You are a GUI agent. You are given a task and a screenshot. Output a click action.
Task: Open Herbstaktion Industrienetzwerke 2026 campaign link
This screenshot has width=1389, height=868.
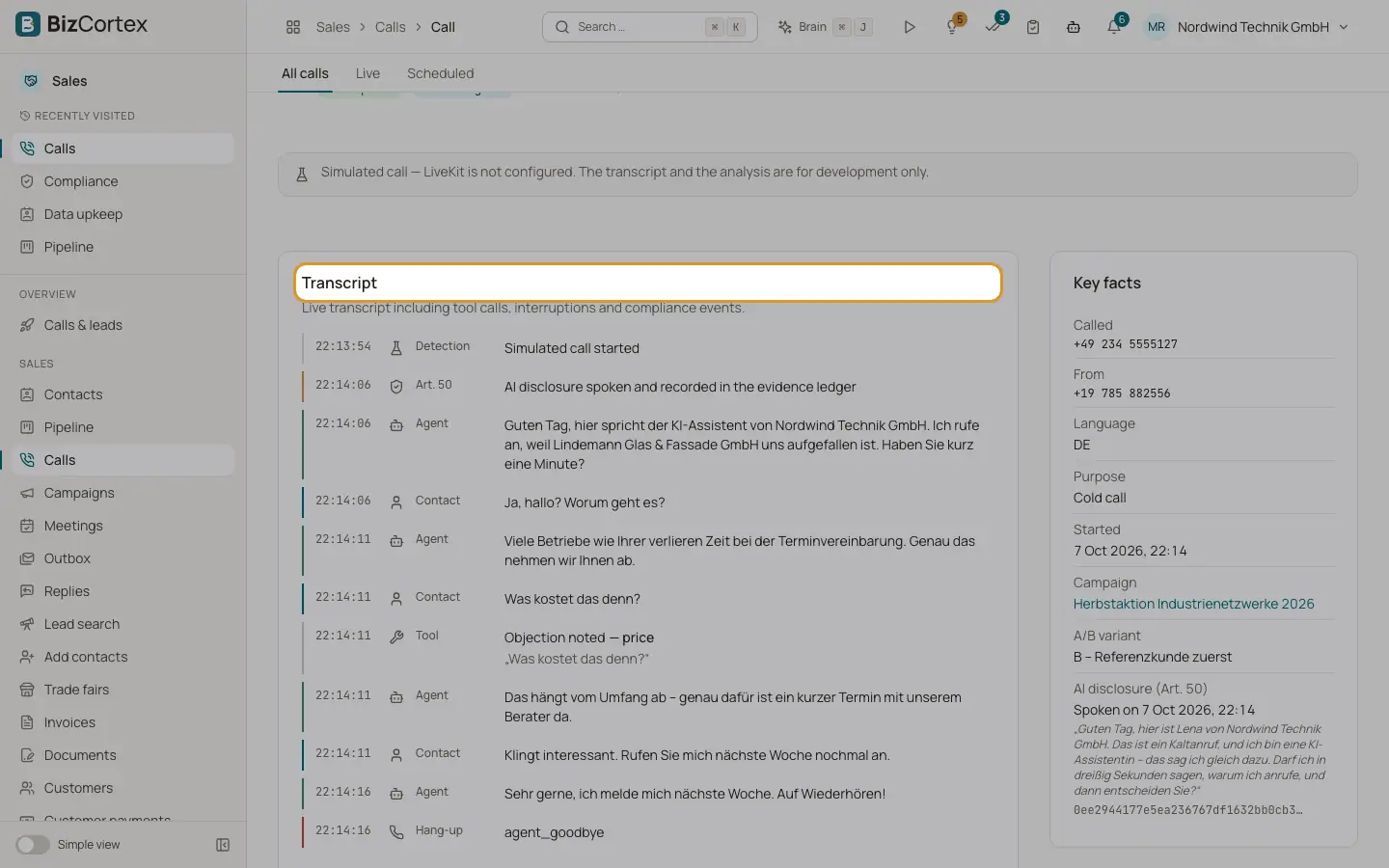coord(1193,604)
